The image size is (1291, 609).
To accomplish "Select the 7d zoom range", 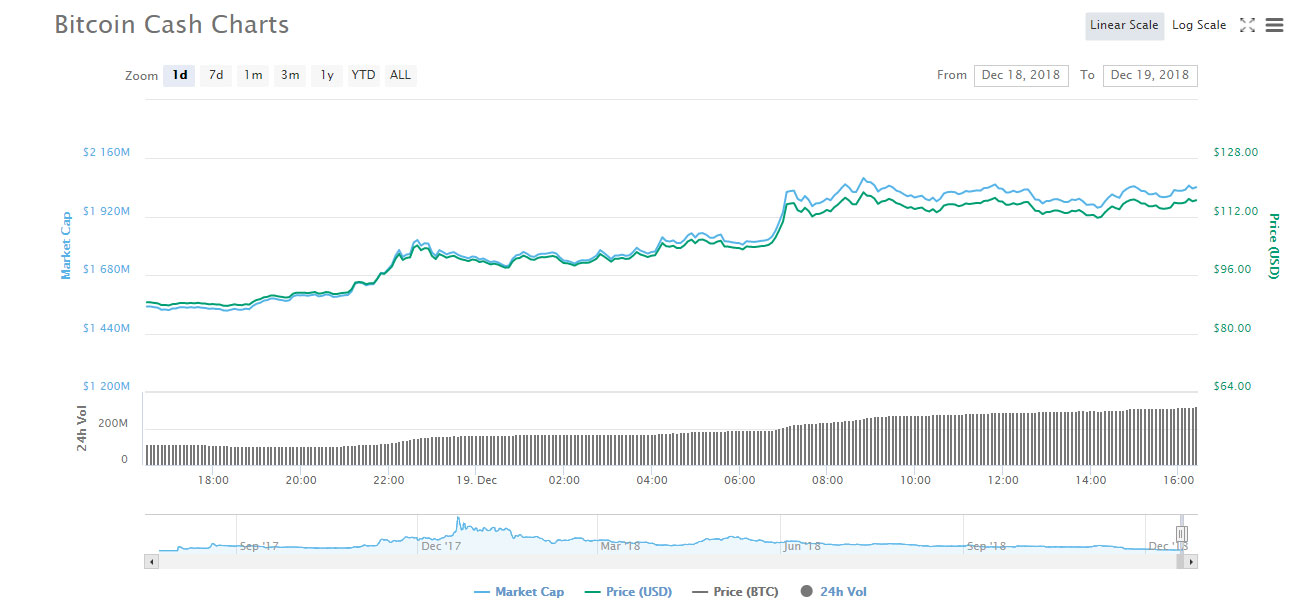I will click(216, 75).
